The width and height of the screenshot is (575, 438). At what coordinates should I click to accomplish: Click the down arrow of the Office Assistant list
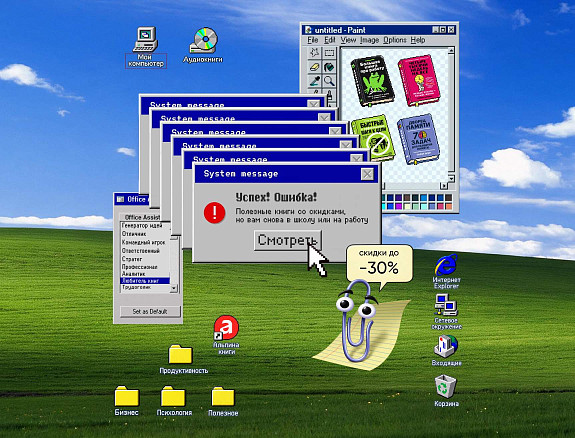click(174, 288)
